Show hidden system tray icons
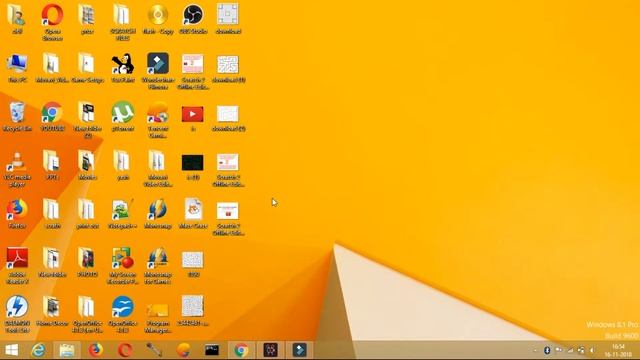Screen dimensions: 640x360 tap(535, 350)
